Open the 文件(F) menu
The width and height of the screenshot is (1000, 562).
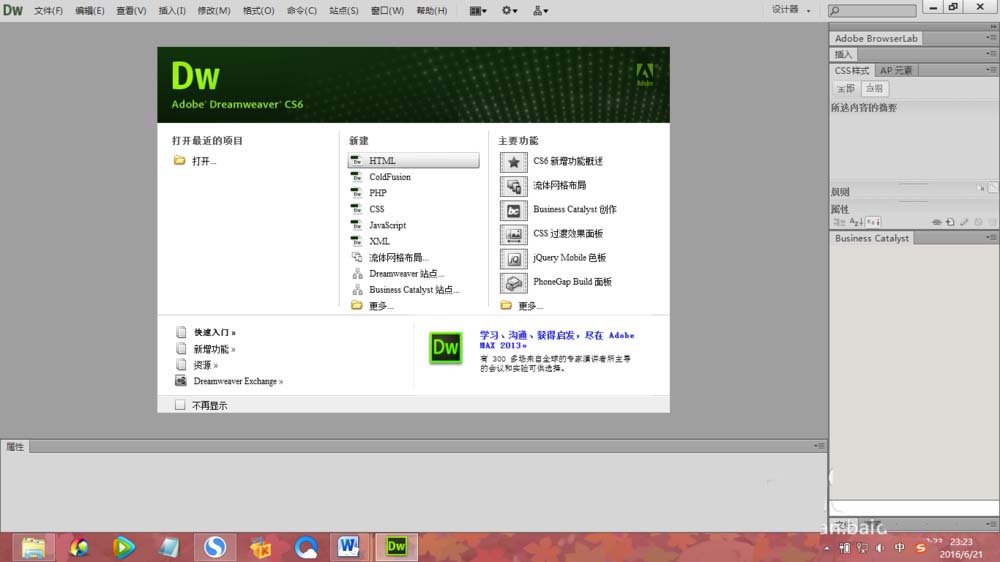(48, 10)
